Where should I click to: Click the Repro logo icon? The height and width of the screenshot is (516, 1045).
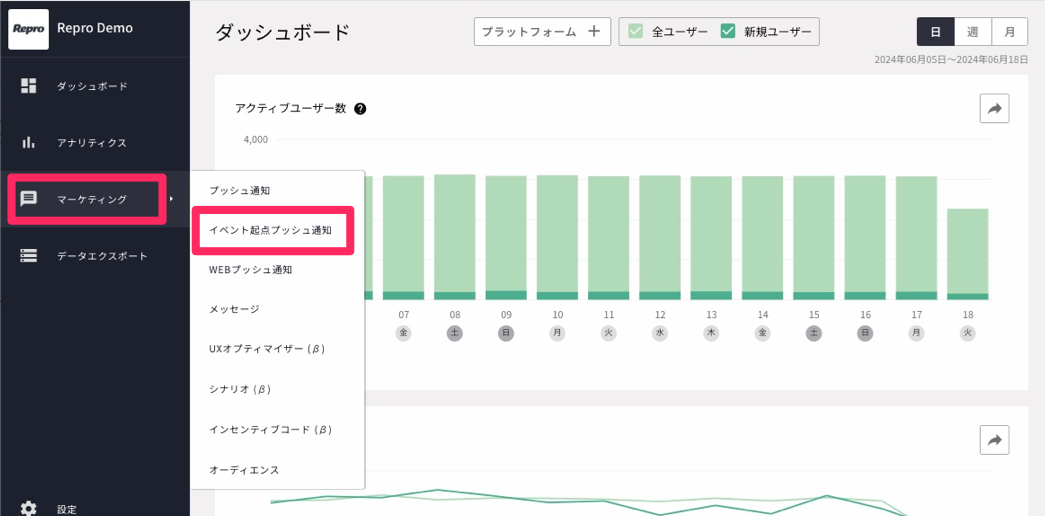click(x=28, y=29)
